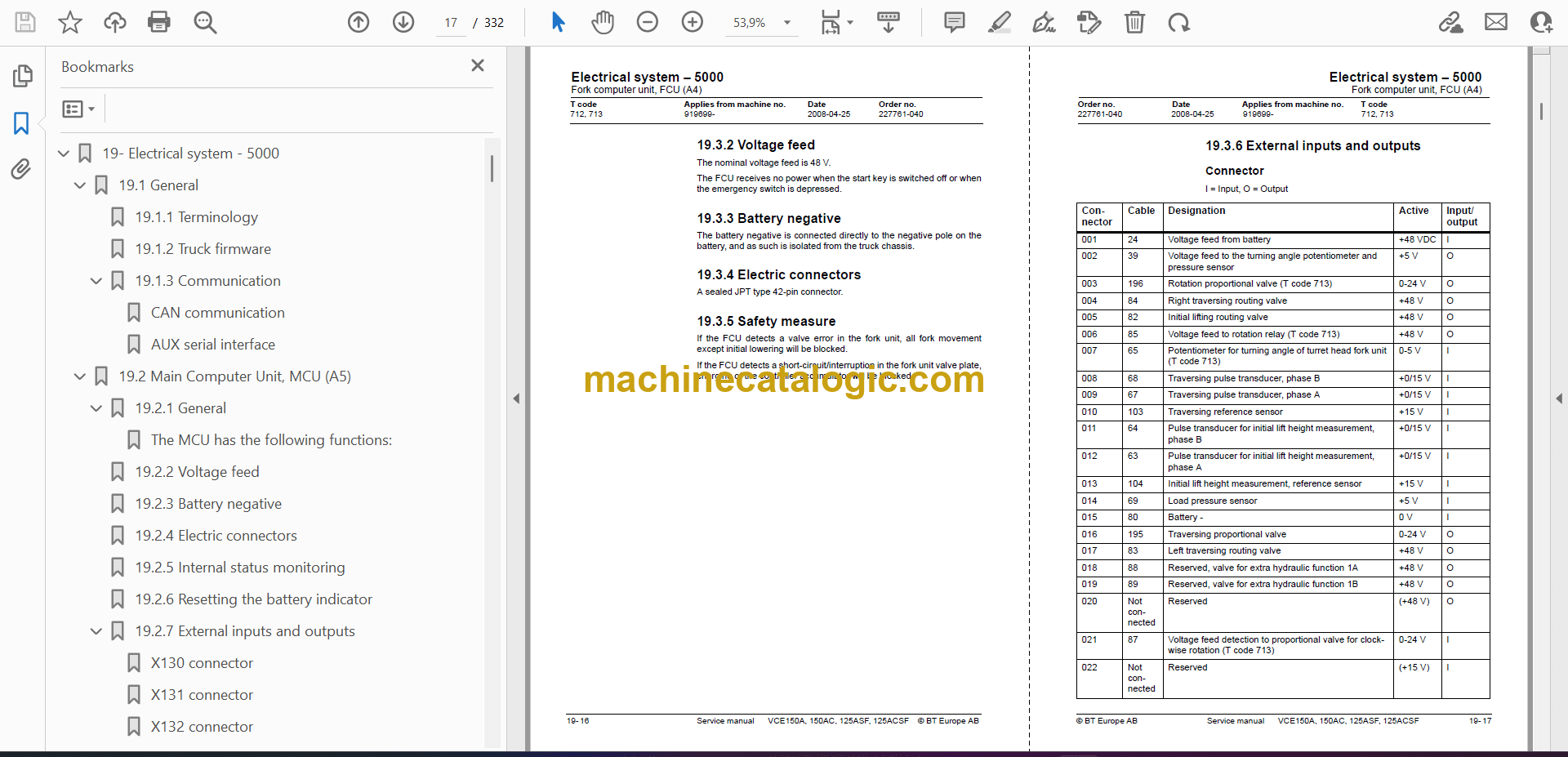Click the page number input field
The width and height of the screenshot is (1568, 757).
(x=451, y=23)
